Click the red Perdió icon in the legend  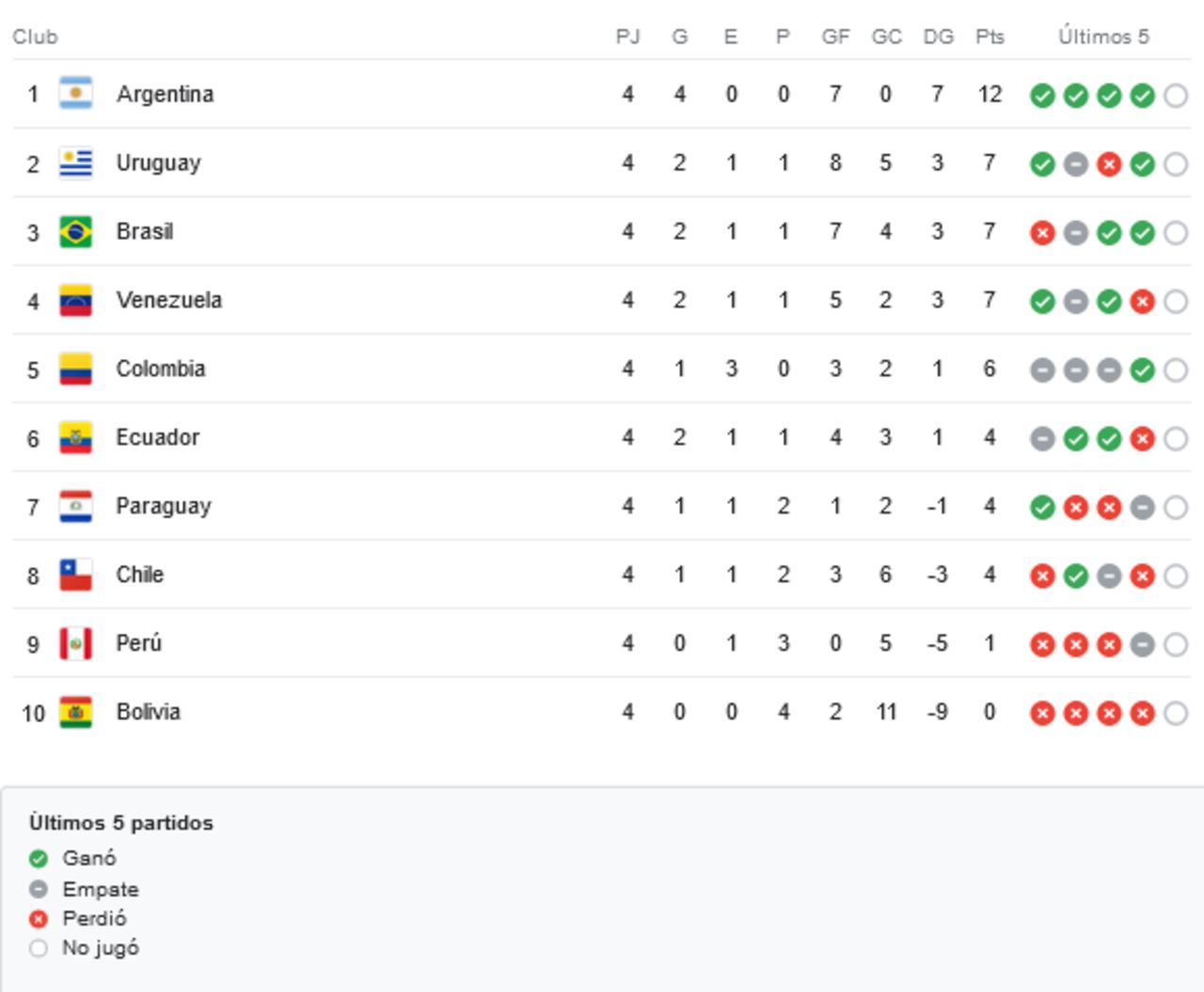pos(37,918)
